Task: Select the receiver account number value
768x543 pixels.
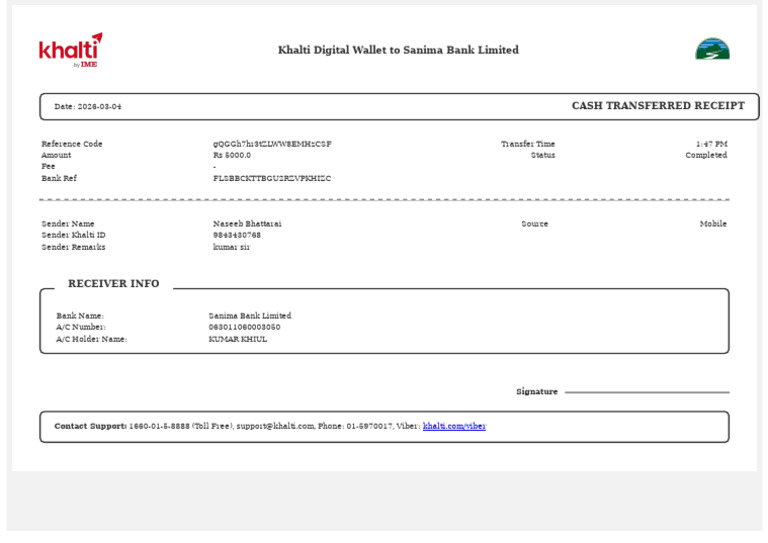Action: (244, 327)
